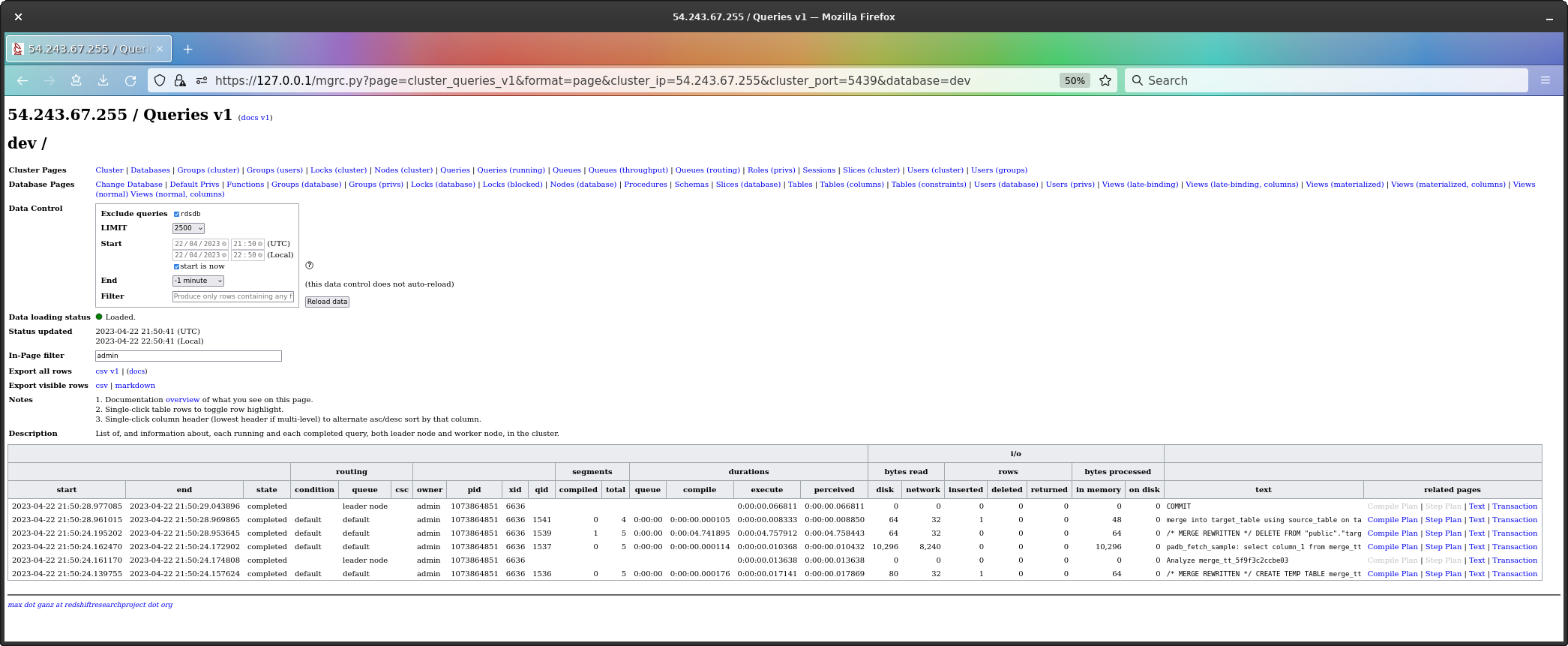Click the magnifier icon in the search box

coord(1138,80)
